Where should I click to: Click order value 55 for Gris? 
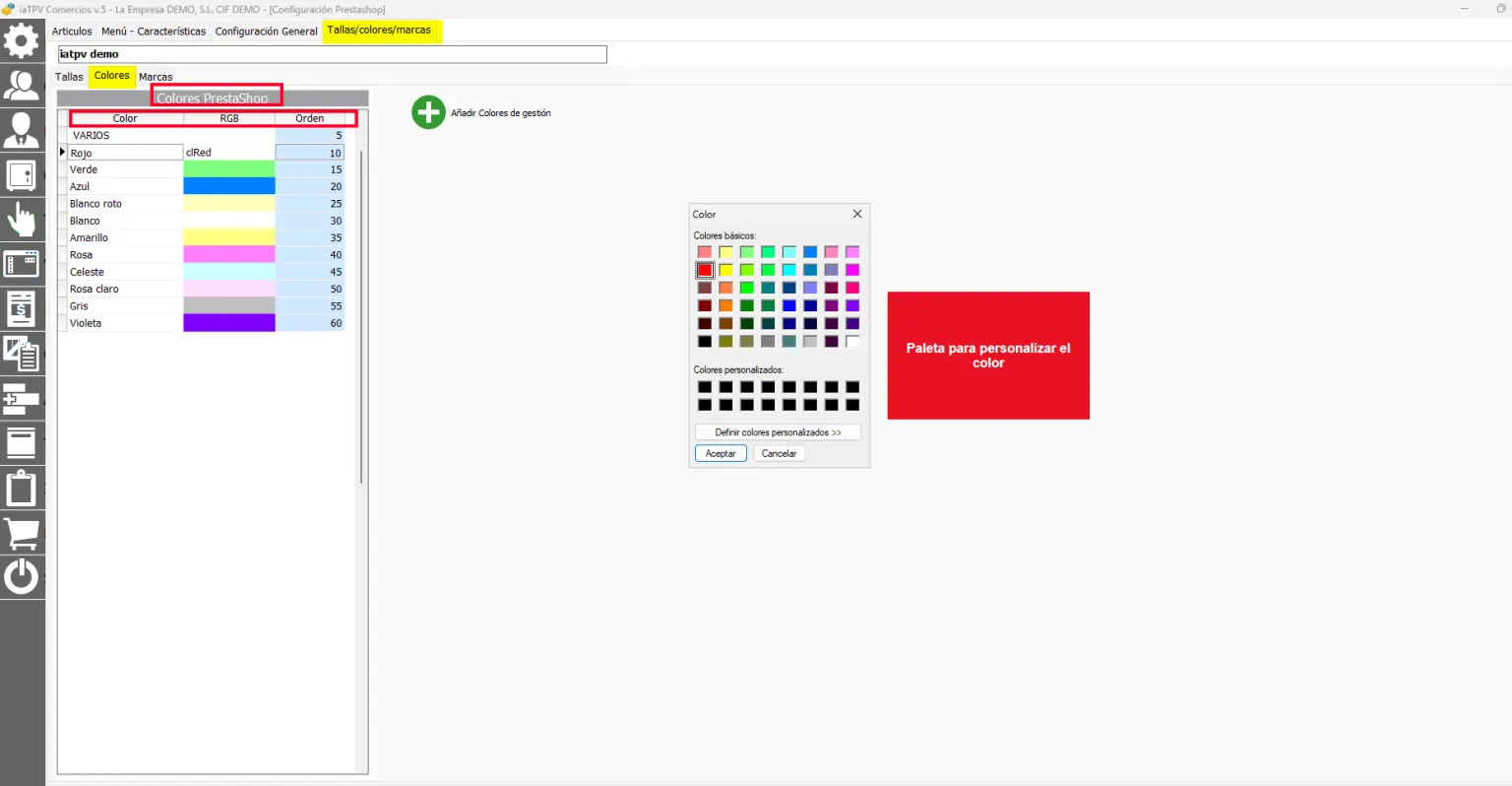[310, 306]
